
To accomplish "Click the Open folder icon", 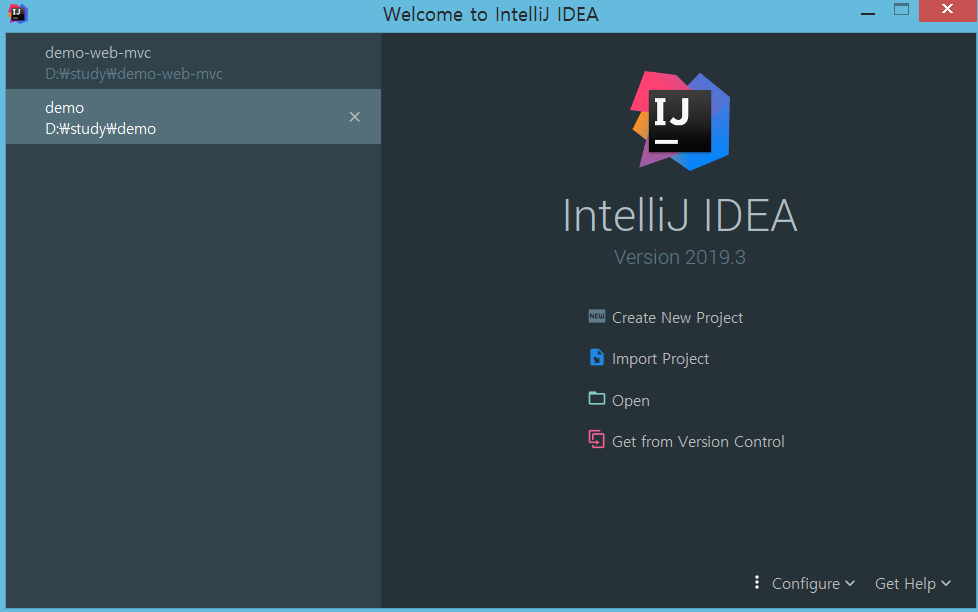I will [x=596, y=399].
